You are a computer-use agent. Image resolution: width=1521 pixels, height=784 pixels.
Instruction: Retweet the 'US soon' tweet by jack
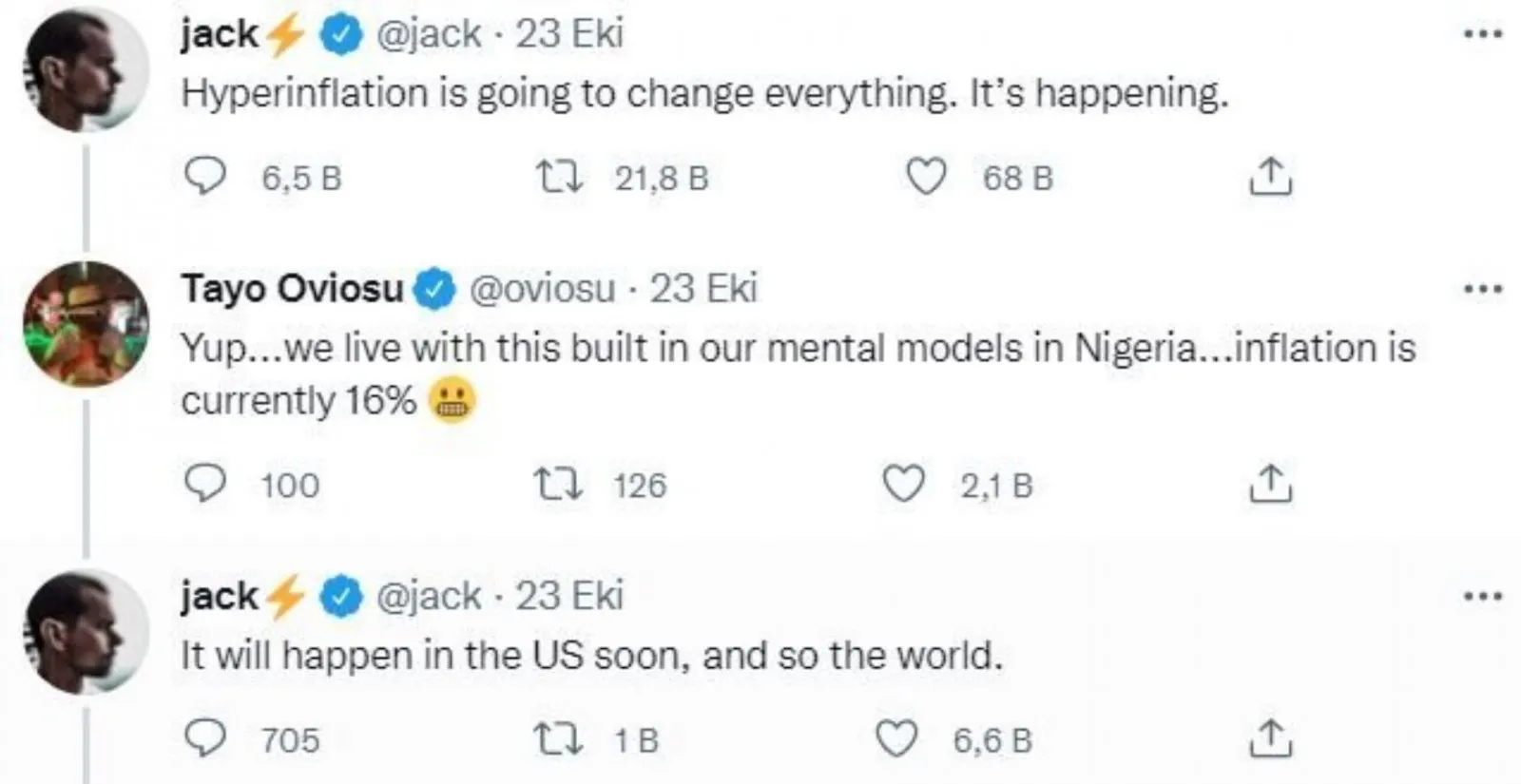point(560,738)
